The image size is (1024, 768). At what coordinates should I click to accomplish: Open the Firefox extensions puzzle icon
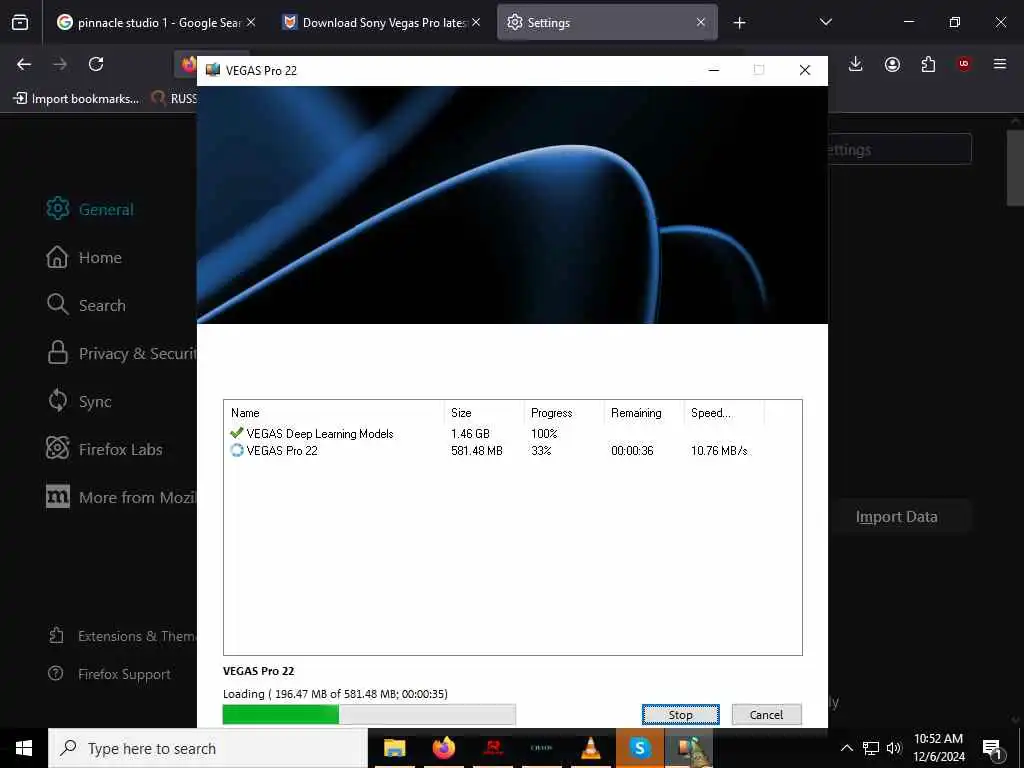(928, 64)
